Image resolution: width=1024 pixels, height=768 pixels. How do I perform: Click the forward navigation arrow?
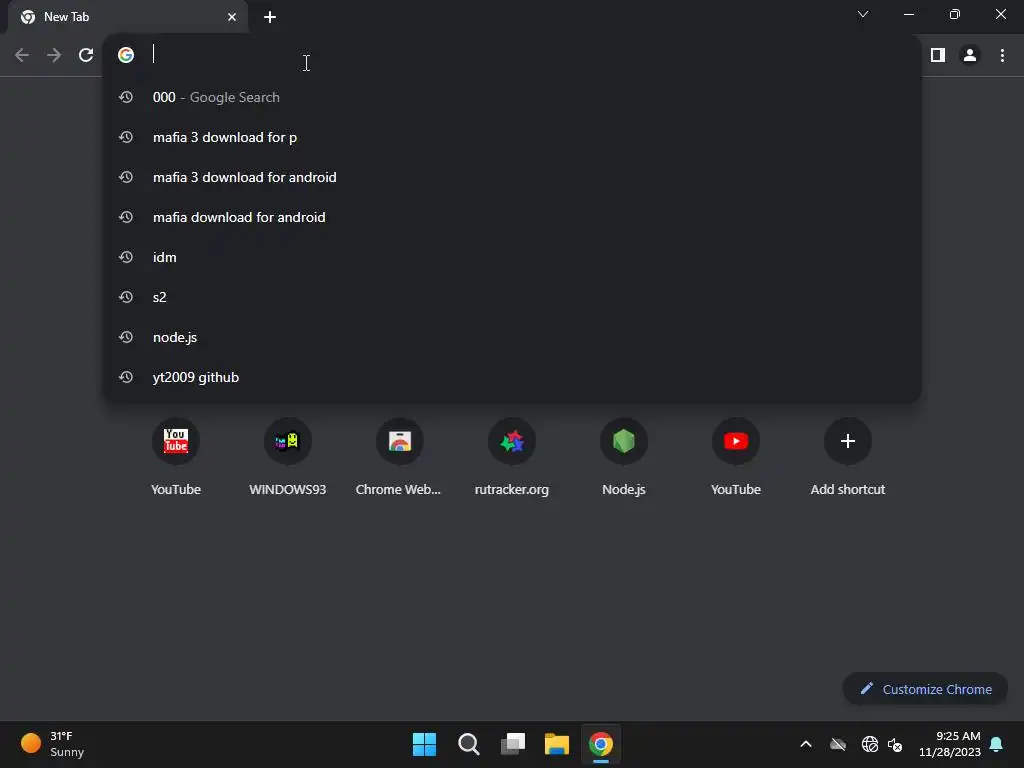pos(54,55)
